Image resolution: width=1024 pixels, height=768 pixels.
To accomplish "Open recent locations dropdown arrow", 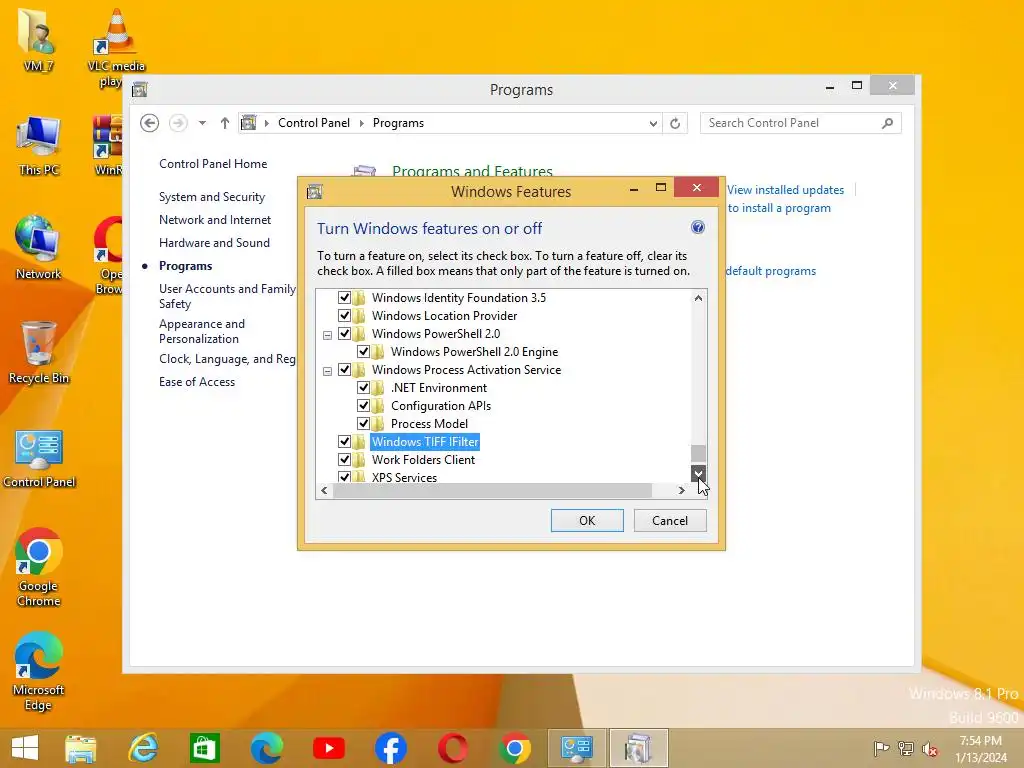I will [x=202, y=123].
